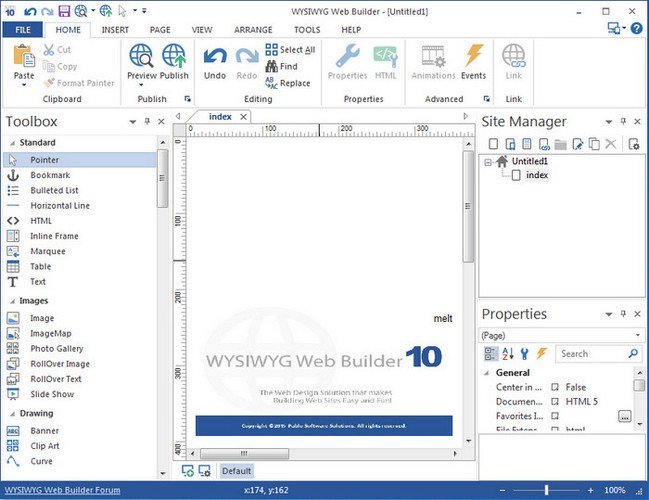
Task: Click the Paste icon in Clipboard
Action: [x=24, y=55]
